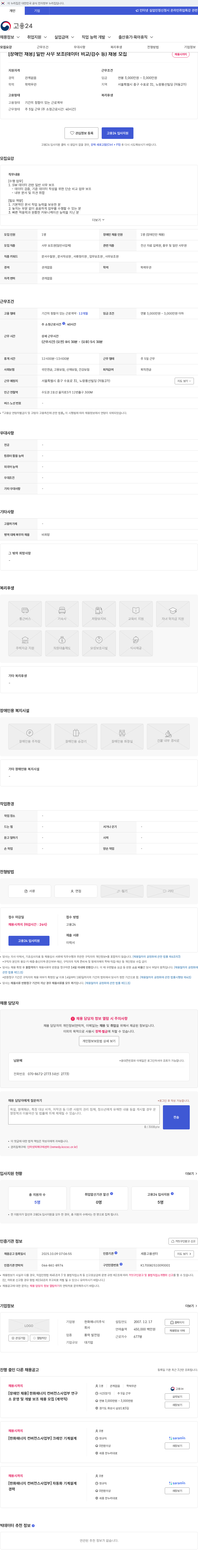Select the 개인 tab at top
The width and height of the screenshot is (198, 1568).
12,10
